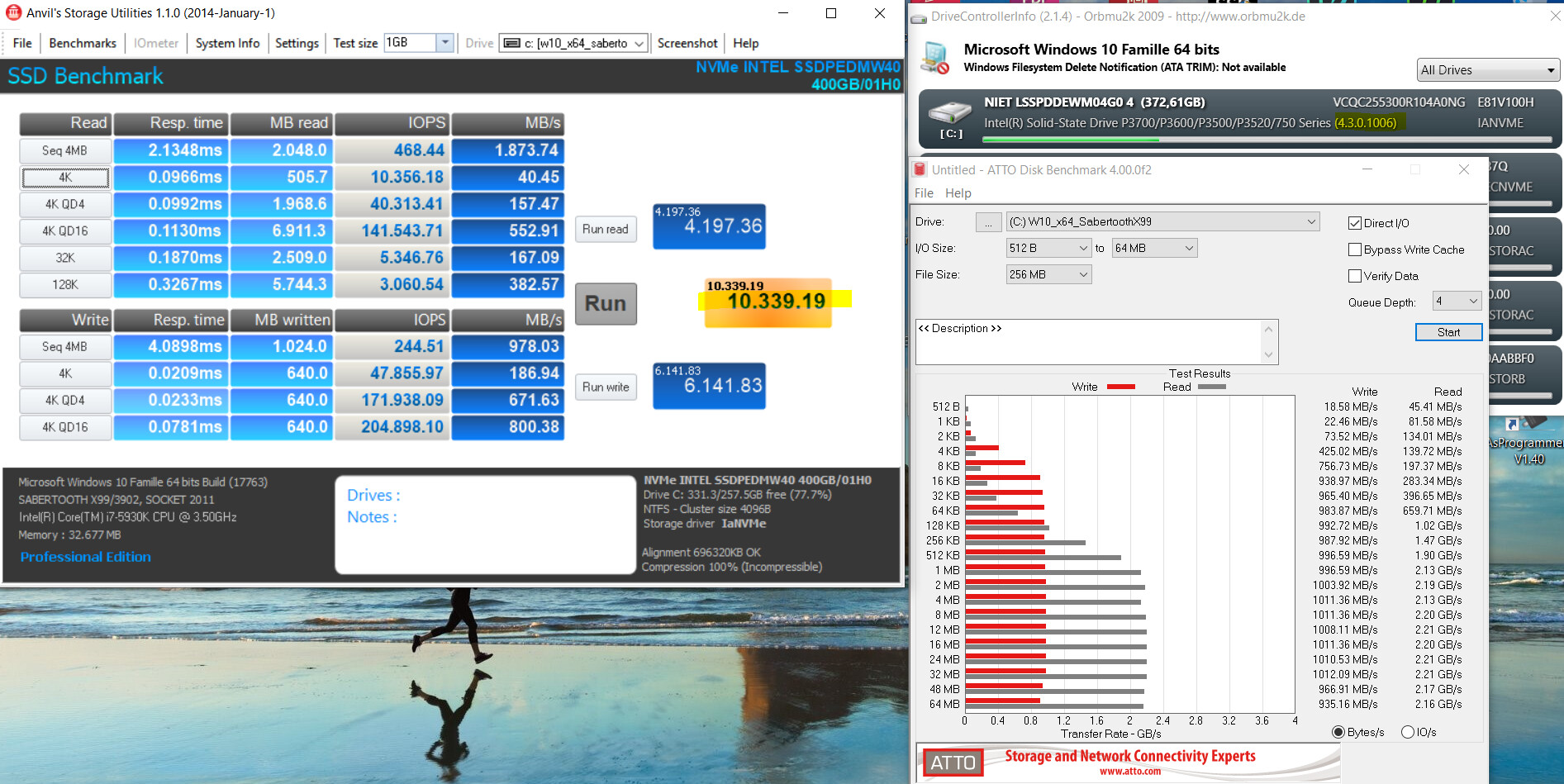Image resolution: width=1564 pixels, height=784 pixels.
Task: Open the Anvil Help menu
Action: [745, 43]
